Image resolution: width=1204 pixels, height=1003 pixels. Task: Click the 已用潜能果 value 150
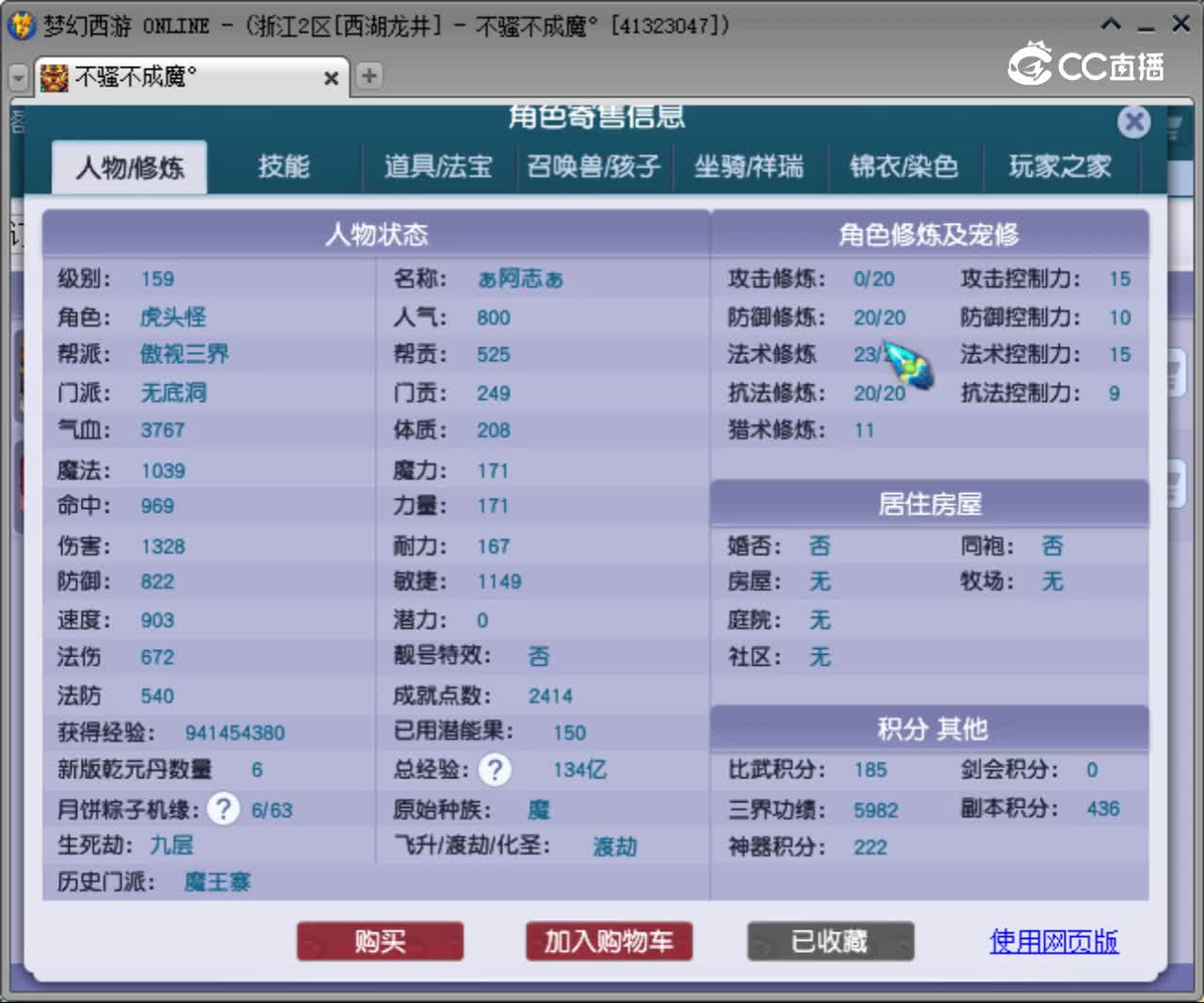pyautogui.click(x=569, y=732)
